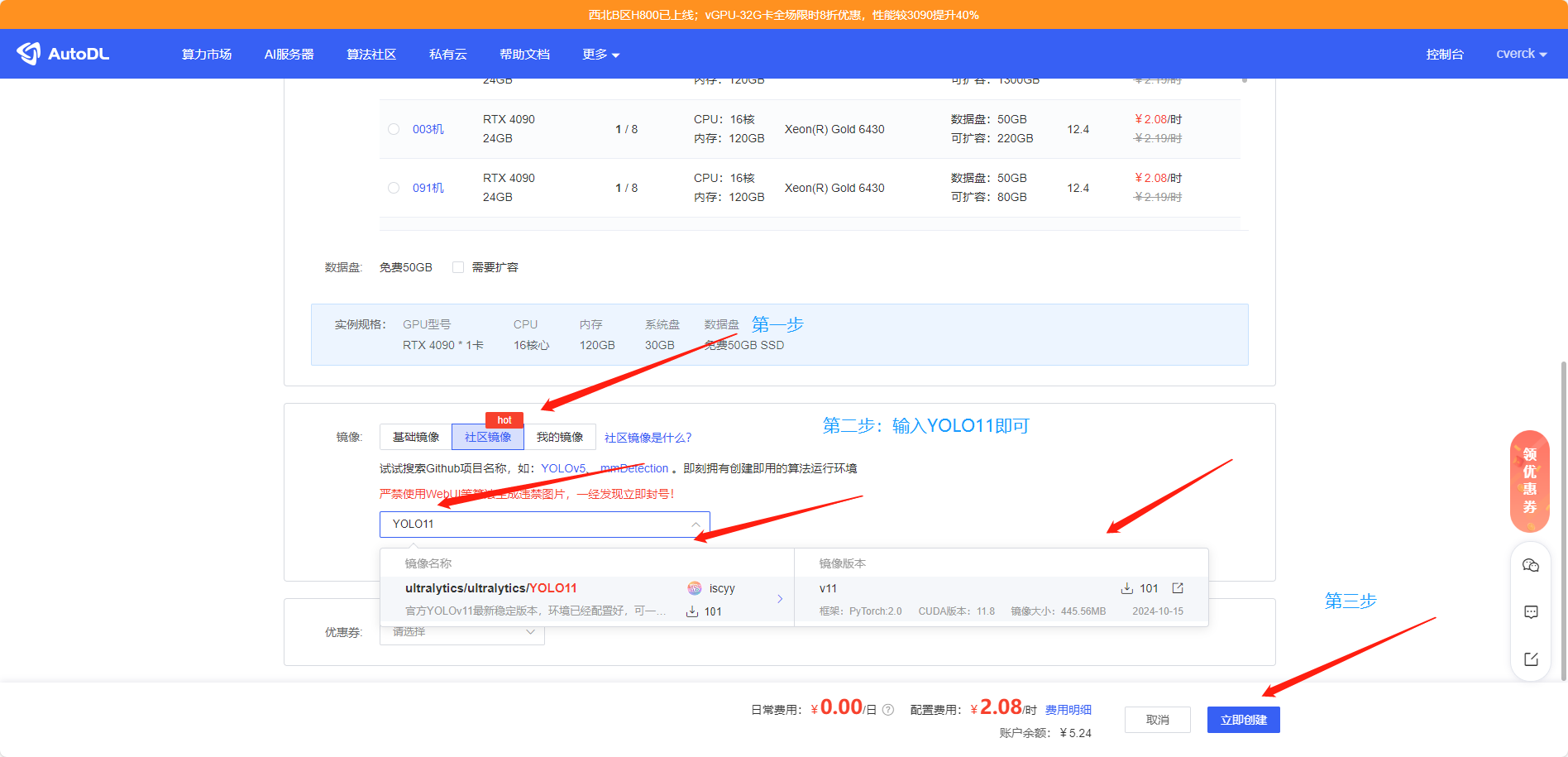Click the ¥2.08/时 price in 091机 row
1568x757 pixels.
point(1158,178)
